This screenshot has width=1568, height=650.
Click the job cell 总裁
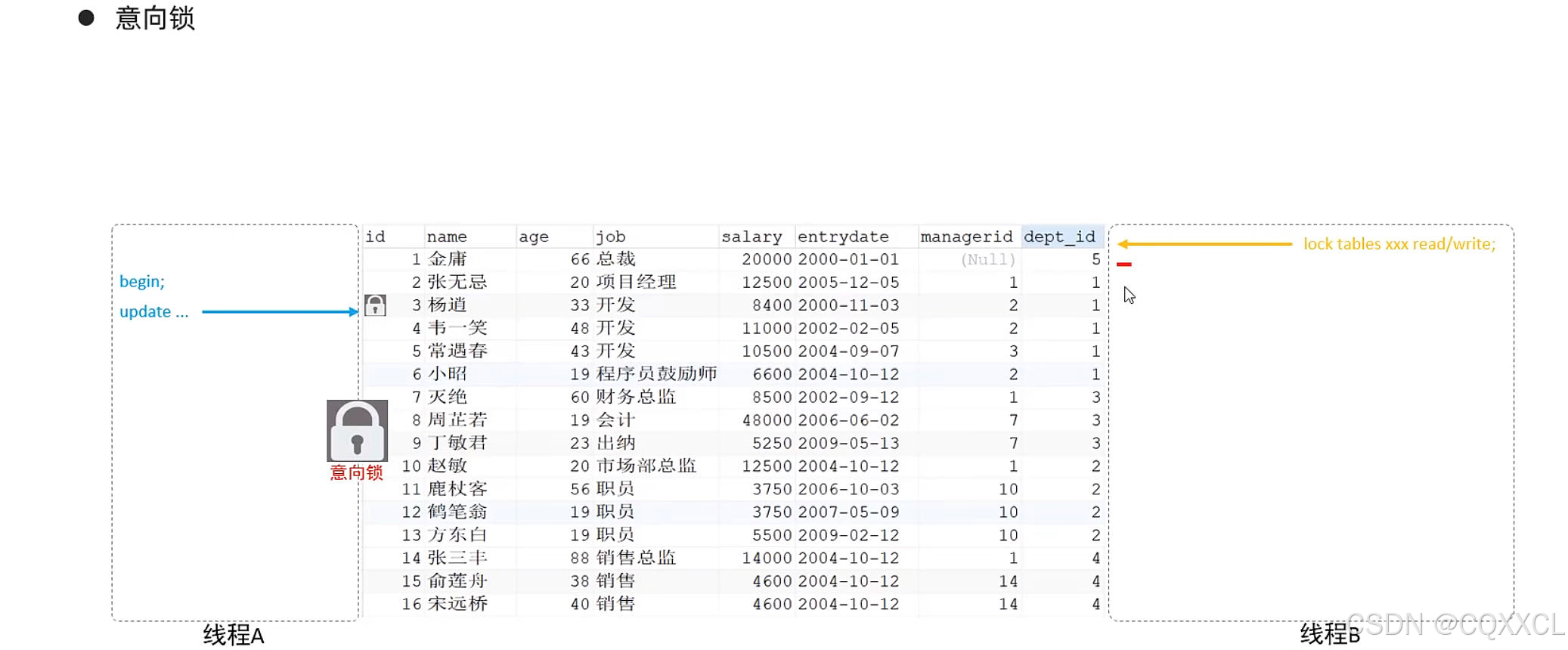[616, 259]
